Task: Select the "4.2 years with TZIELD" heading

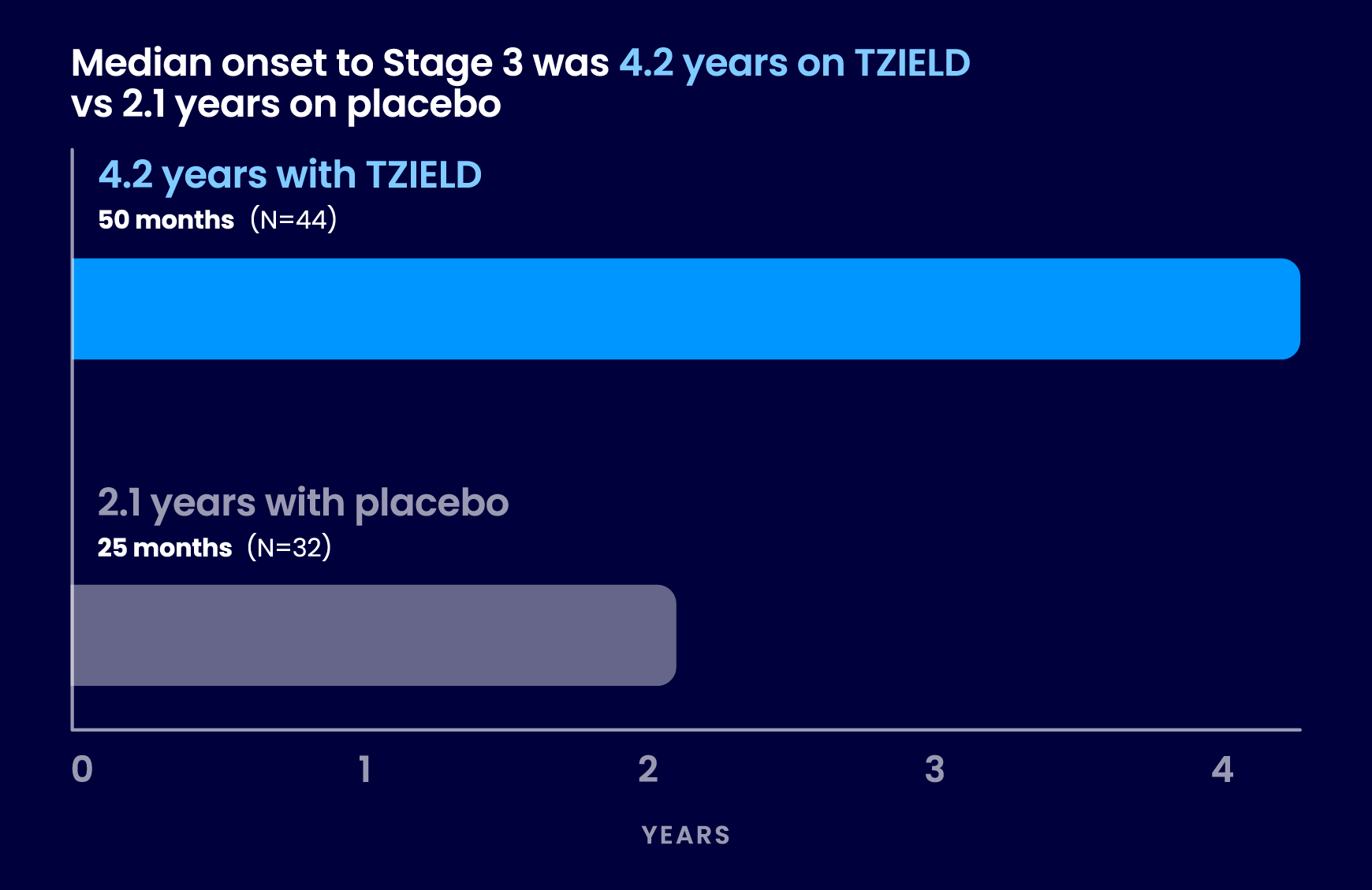Action: click(289, 175)
